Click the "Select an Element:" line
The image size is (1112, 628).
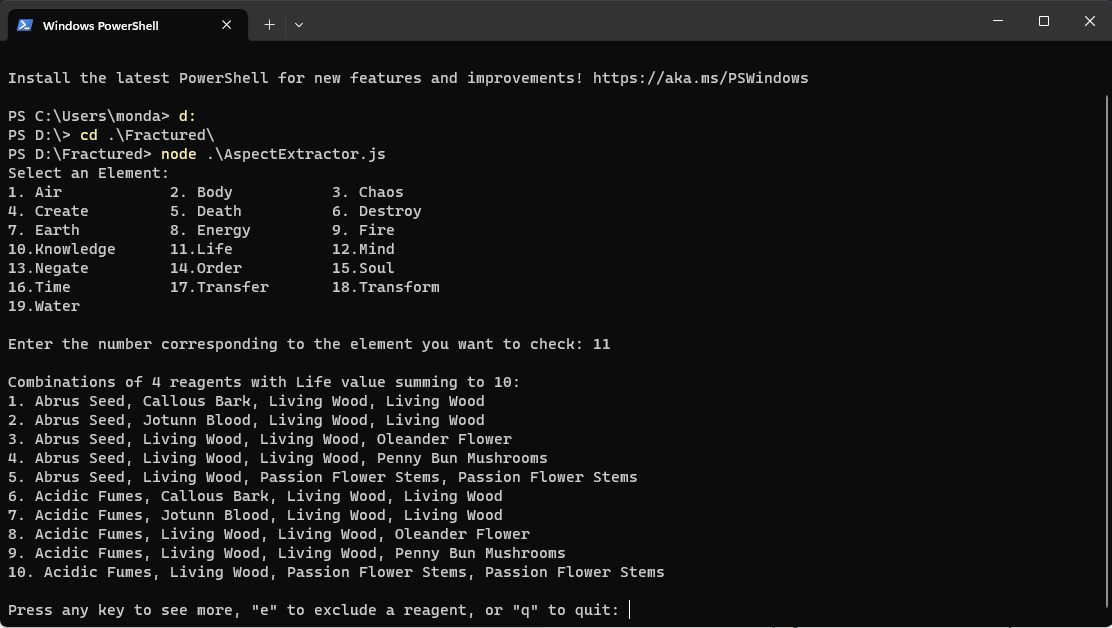89,173
